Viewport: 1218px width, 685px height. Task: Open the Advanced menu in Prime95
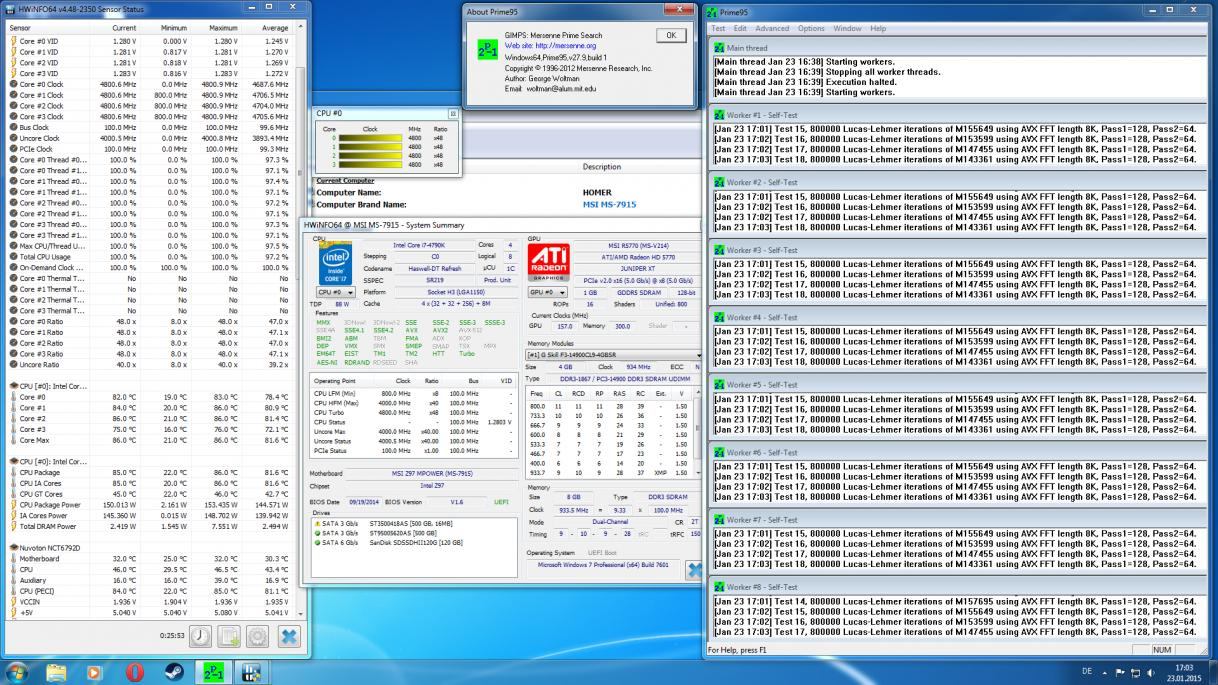pyautogui.click(x=772, y=29)
